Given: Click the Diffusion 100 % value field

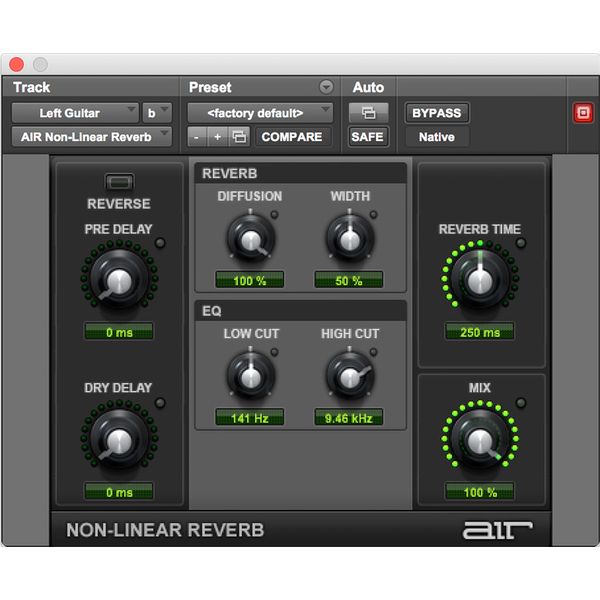Looking at the screenshot, I should coord(250,280).
